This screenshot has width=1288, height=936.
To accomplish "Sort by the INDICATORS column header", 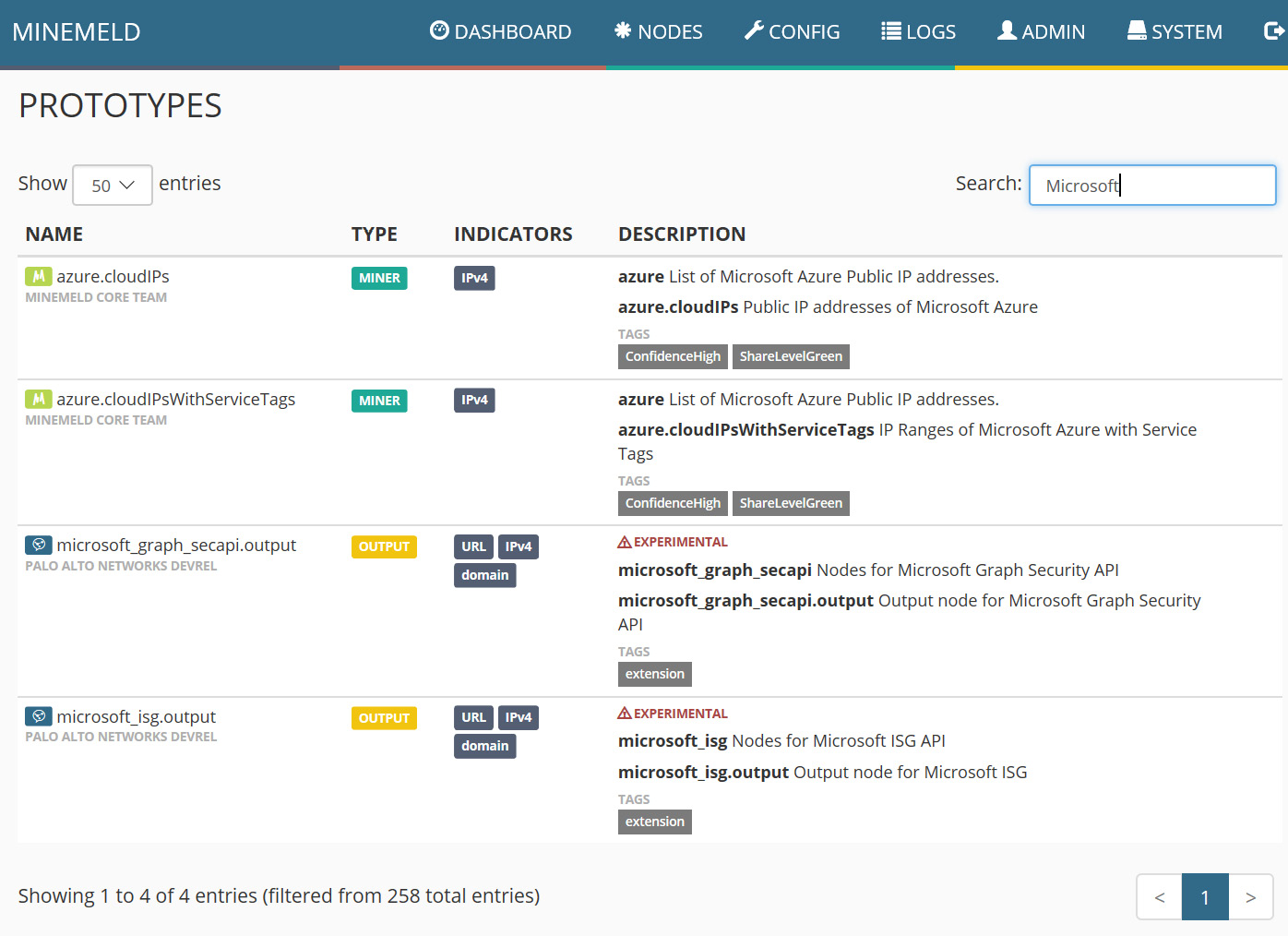I will (x=513, y=234).
